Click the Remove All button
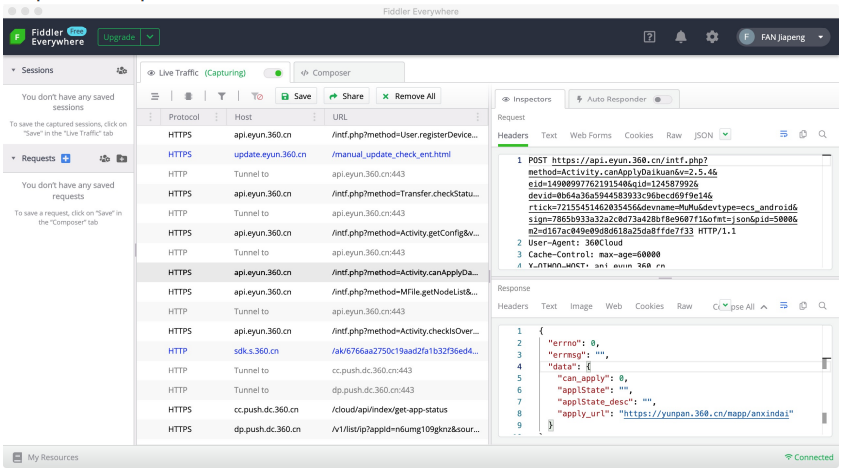Screen dimensions: 841x472 coord(410,96)
